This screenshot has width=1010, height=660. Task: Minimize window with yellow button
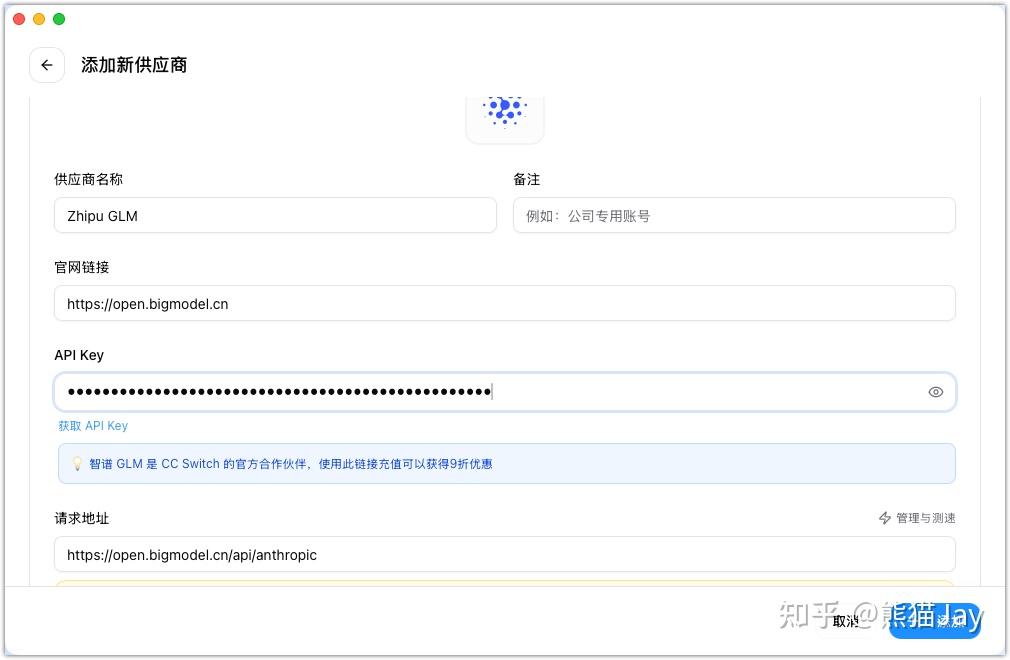39,19
